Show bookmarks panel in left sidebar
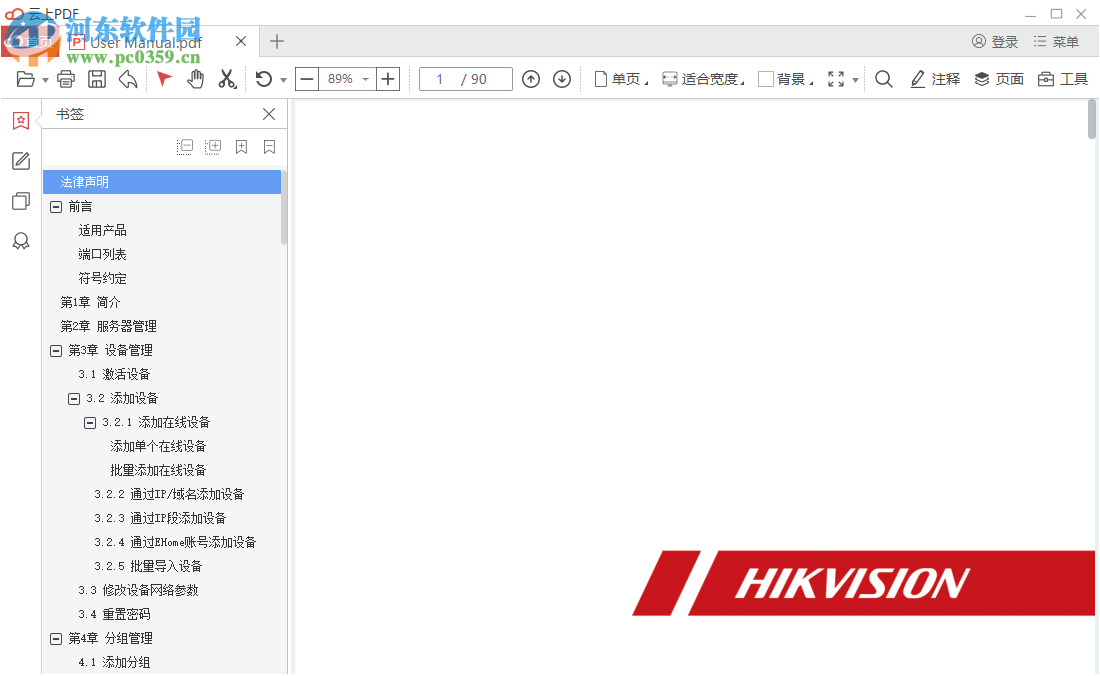1100x676 pixels. coord(21,121)
